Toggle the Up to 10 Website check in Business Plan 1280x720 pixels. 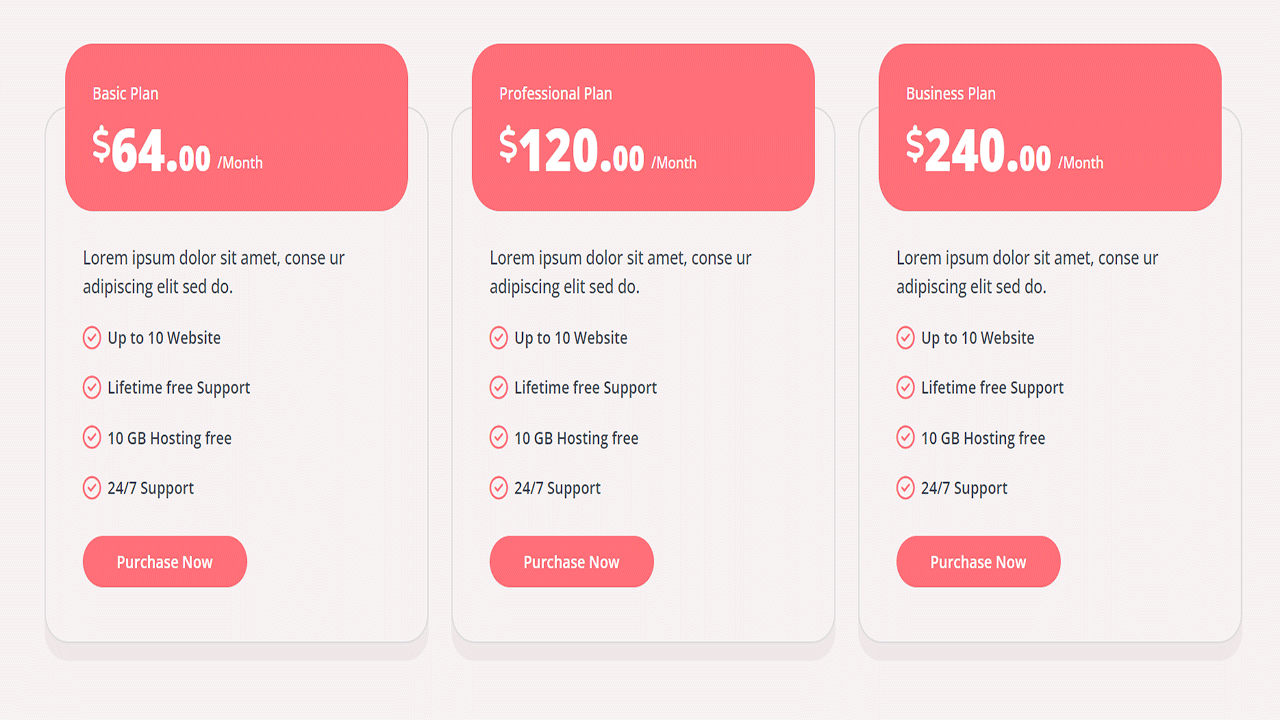point(906,337)
